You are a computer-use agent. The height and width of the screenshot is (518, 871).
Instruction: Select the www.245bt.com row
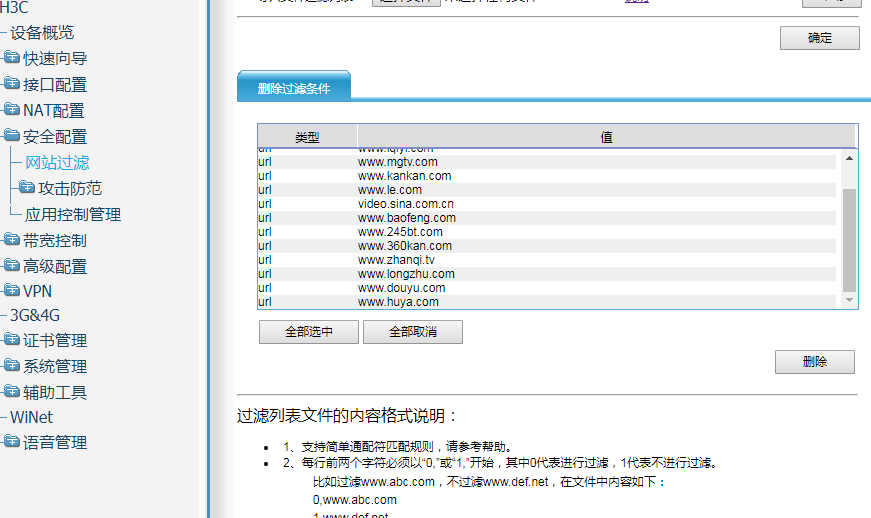pyautogui.click(x=547, y=232)
